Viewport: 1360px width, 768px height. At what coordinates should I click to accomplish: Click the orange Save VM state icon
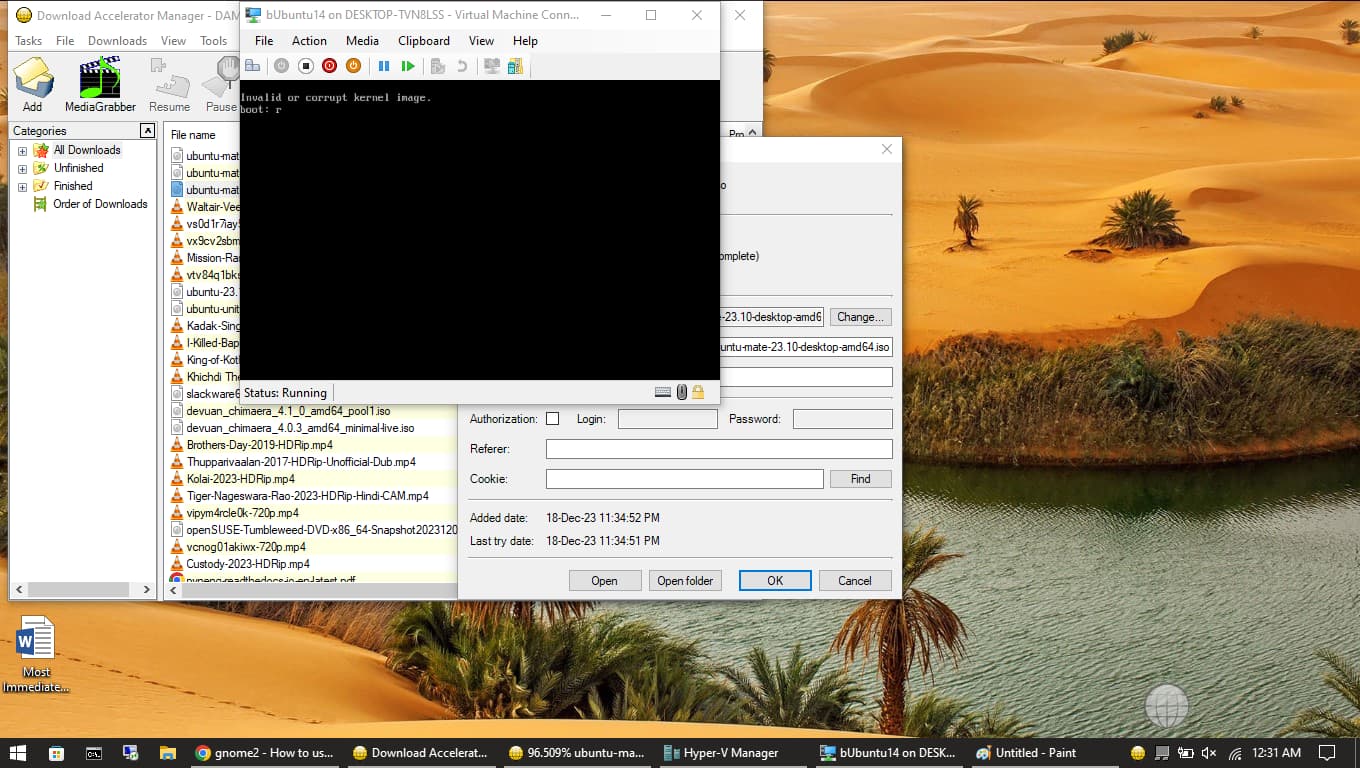(353, 66)
